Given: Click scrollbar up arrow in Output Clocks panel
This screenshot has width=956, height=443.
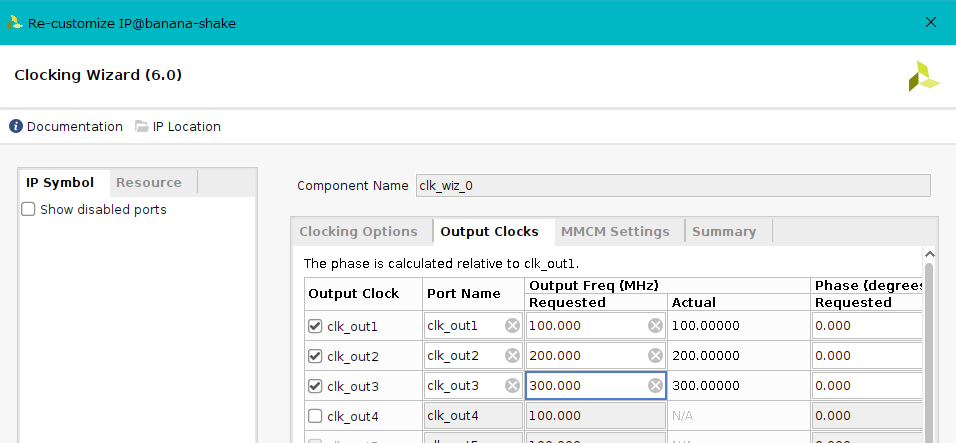Looking at the screenshot, I should [930, 256].
